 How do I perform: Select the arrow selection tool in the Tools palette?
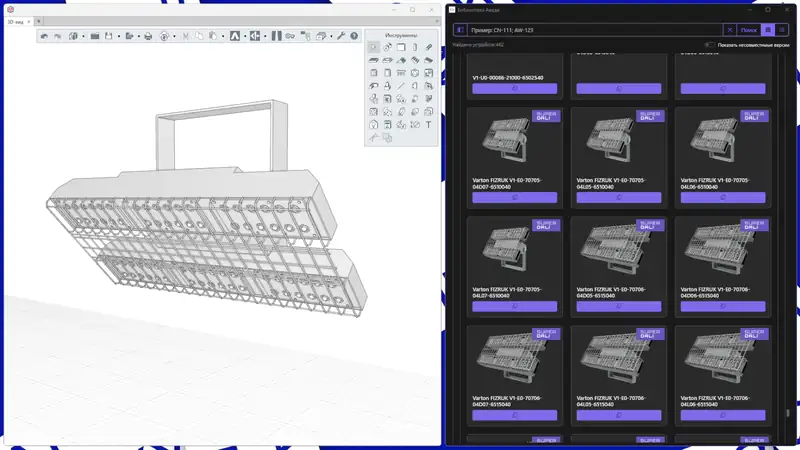[x=373, y=47]
